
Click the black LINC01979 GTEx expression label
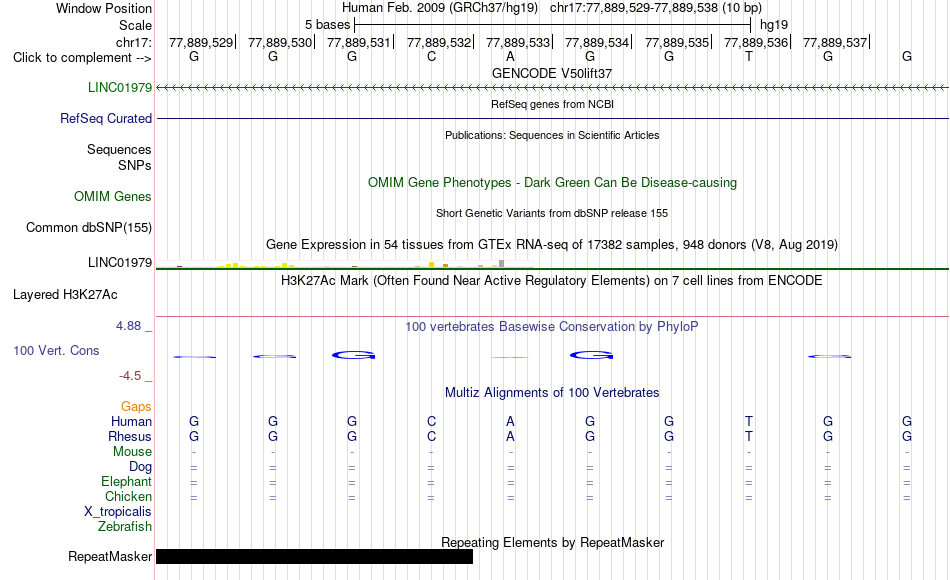pos(120,262)
